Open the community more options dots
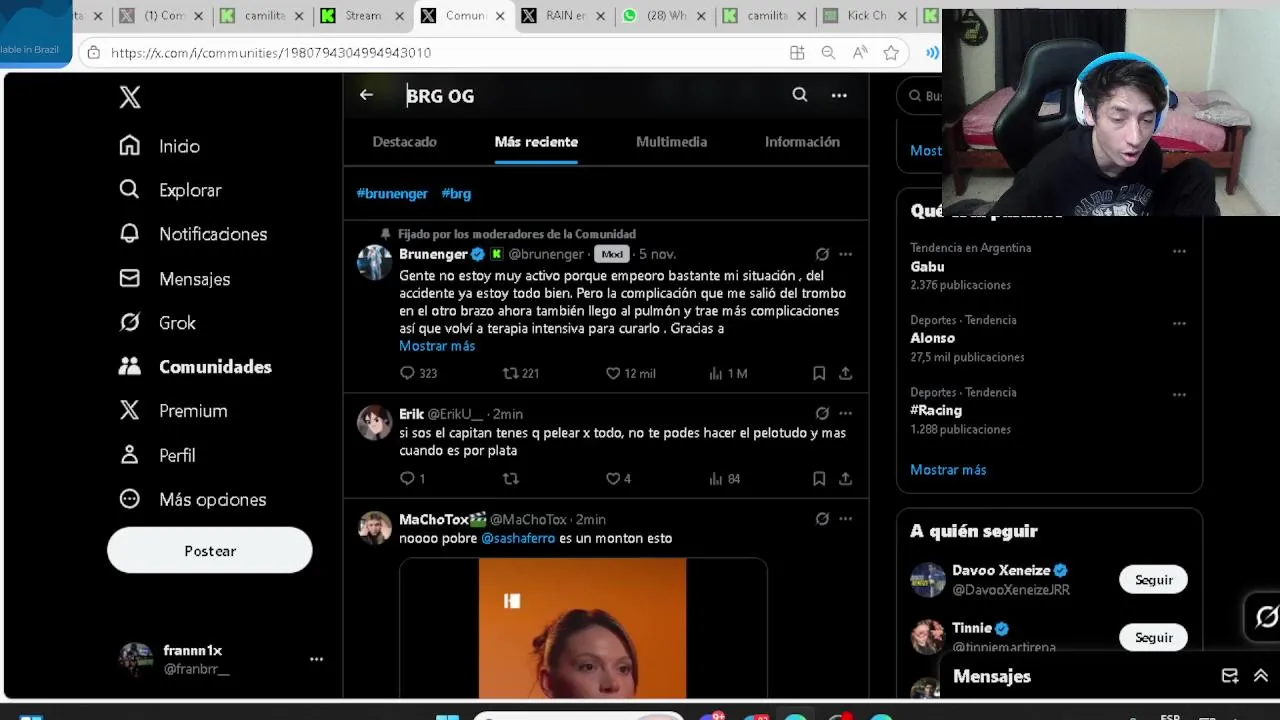 pyautogui.click(x=839, y=95)
